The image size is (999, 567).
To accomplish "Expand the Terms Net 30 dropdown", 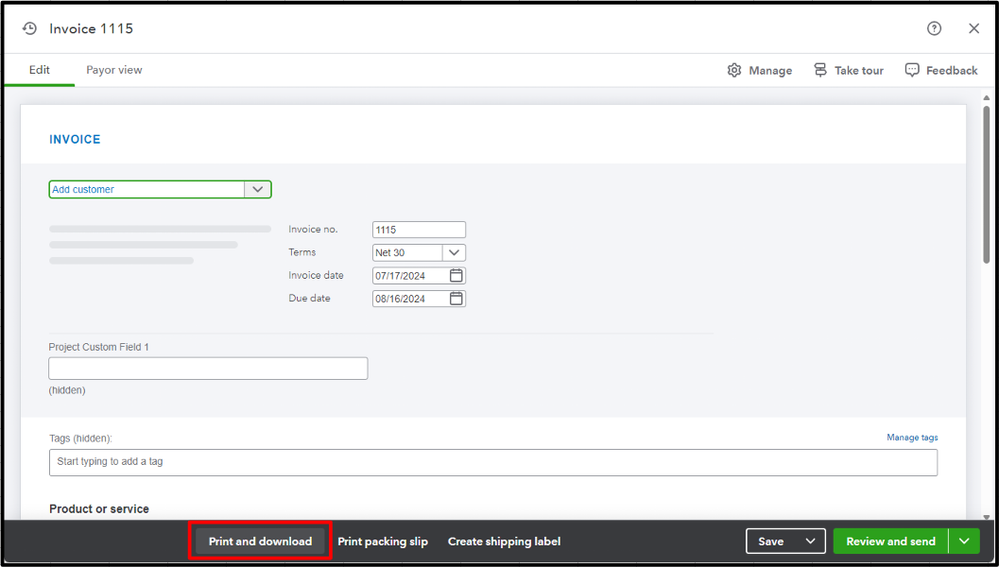I will pos(454,252).
